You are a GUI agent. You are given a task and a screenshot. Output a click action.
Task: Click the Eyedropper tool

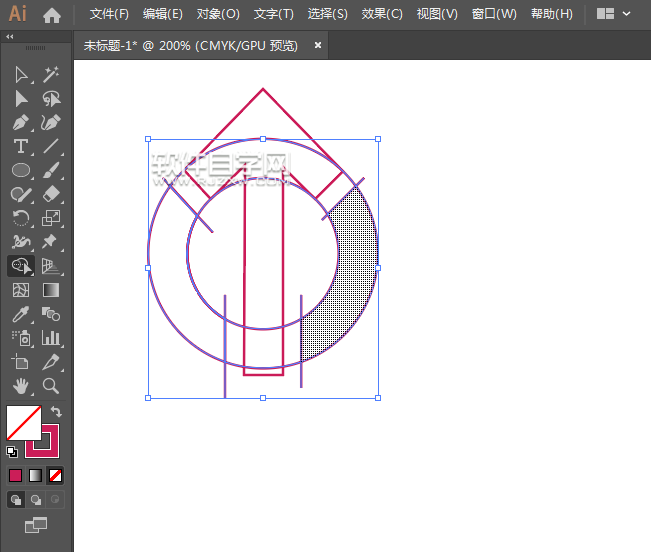click(x=21, y=314)
